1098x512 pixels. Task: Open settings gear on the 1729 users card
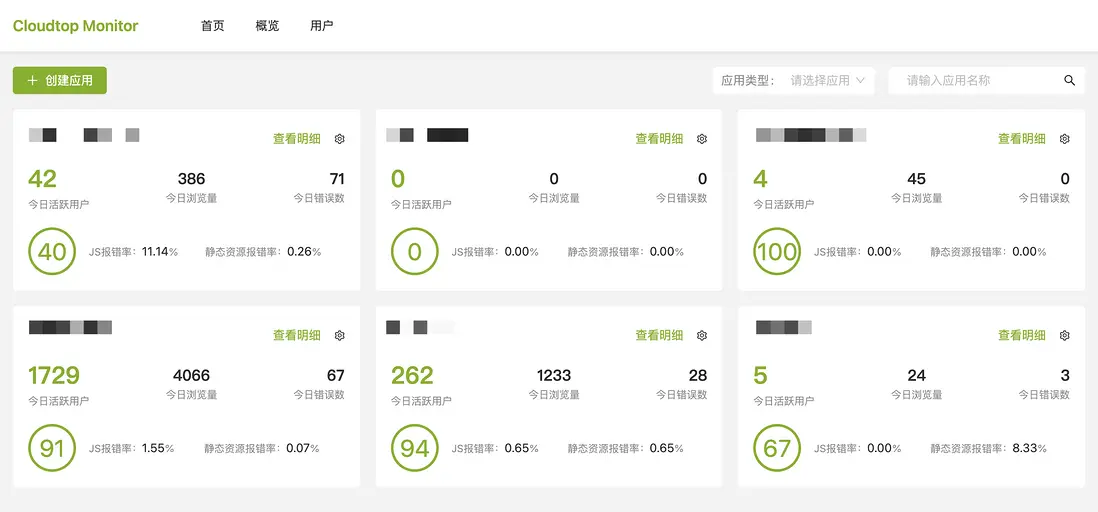(340, 336)
